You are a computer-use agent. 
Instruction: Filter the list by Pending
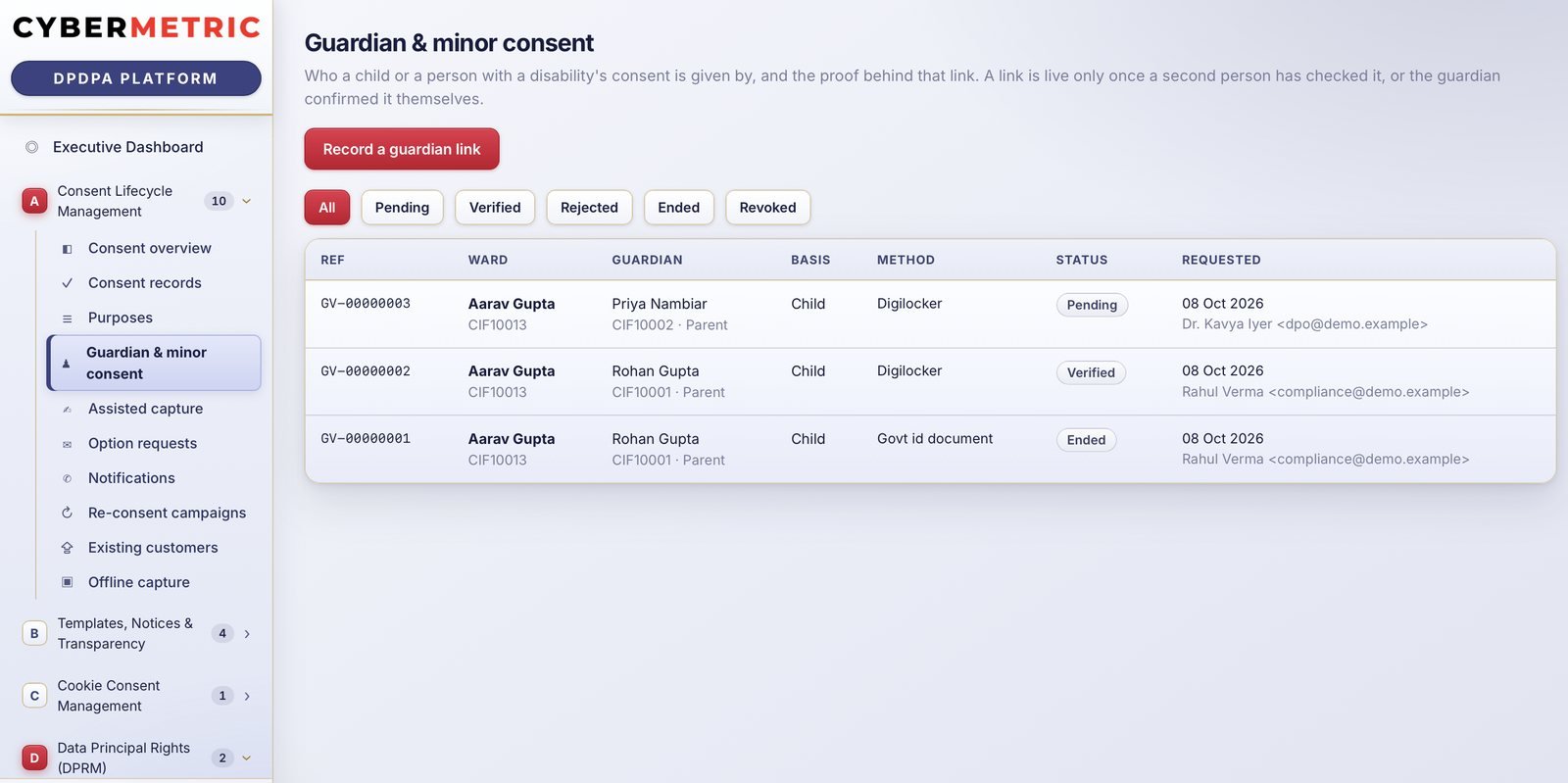[x=402, y=208]
